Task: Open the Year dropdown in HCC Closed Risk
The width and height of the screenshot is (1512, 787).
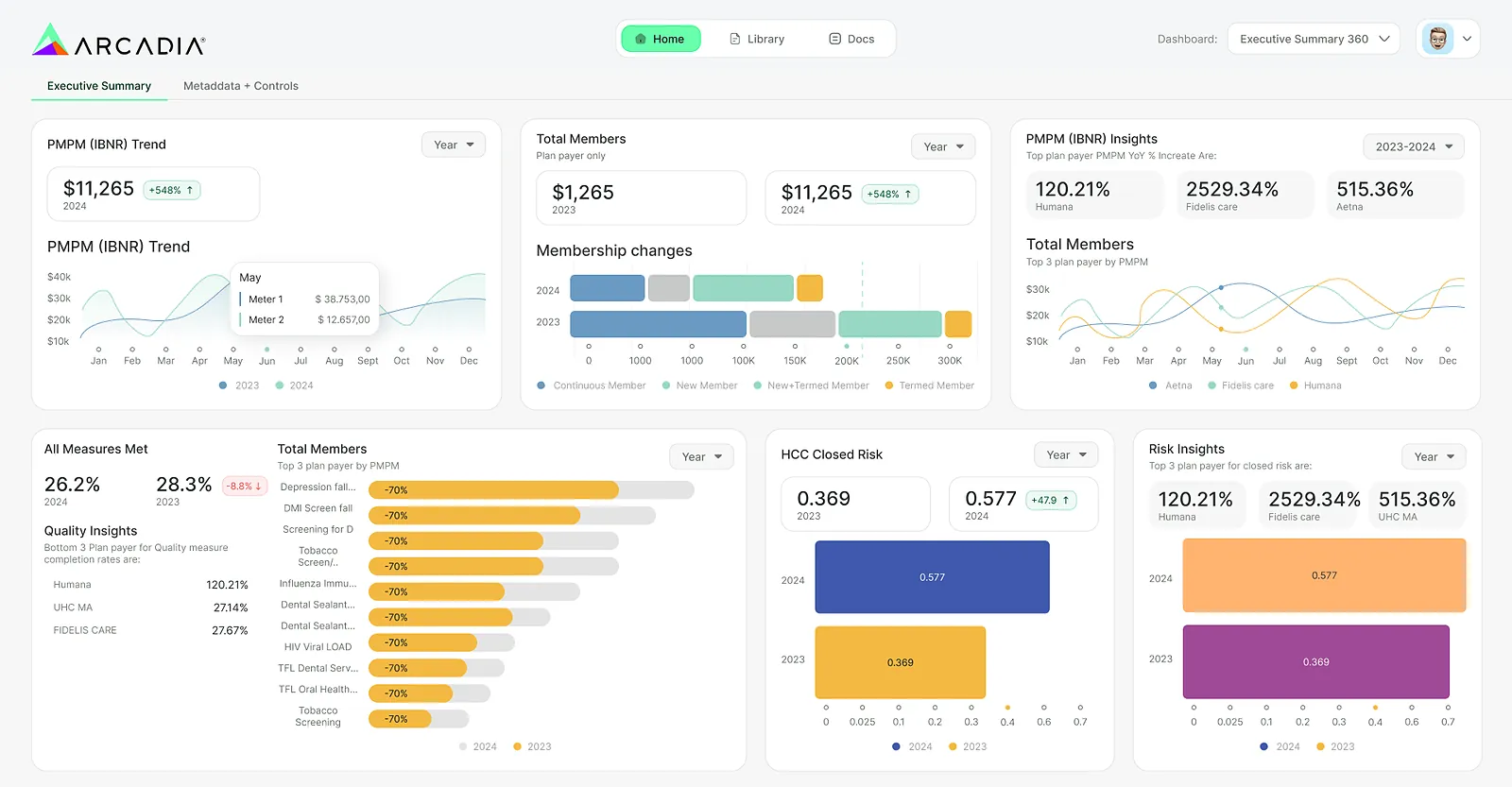Action: point(1066,454)
